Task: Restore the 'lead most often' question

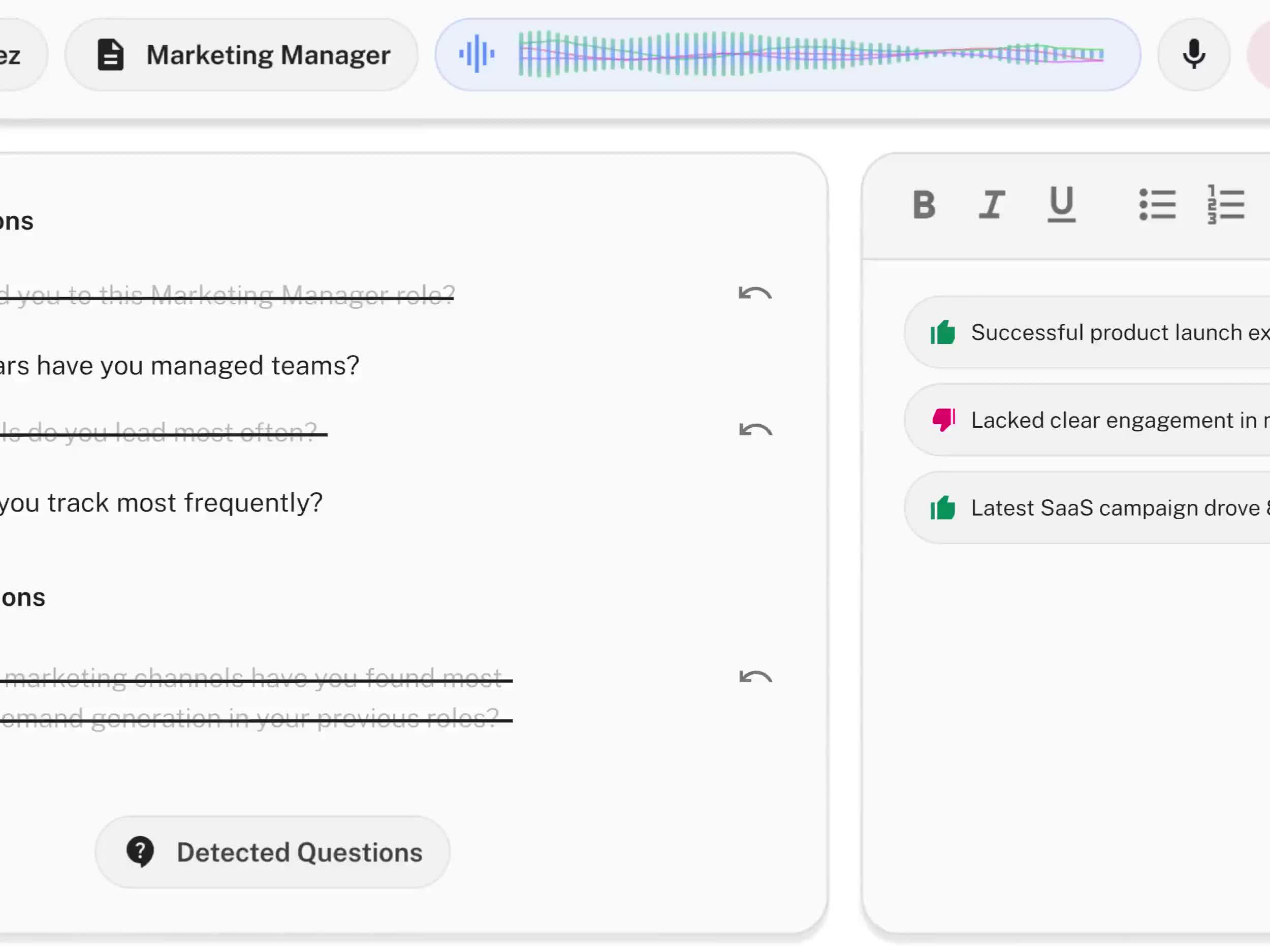Action: point(755,430)
